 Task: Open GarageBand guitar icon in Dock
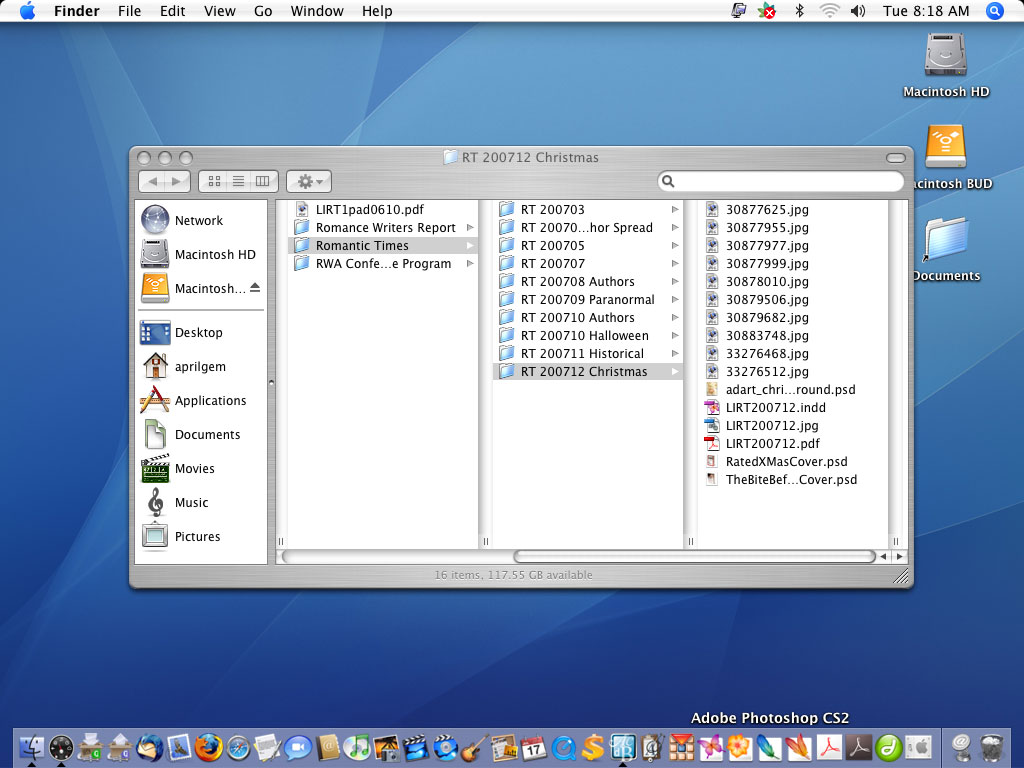pos(475,747)
